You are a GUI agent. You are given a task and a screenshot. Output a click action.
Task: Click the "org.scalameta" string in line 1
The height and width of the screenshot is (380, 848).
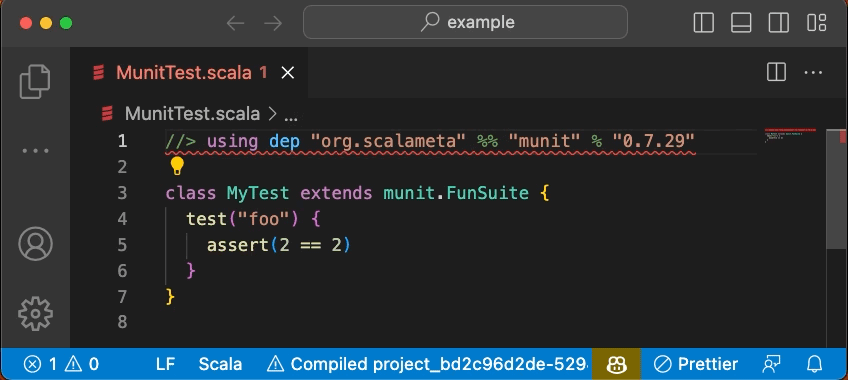point(388,142)
